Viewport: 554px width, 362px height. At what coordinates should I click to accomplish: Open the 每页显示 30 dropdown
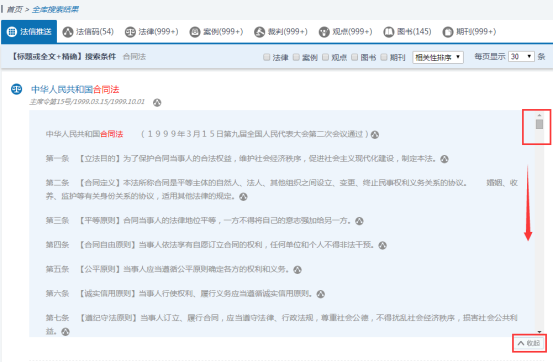(x=521, y=57)
